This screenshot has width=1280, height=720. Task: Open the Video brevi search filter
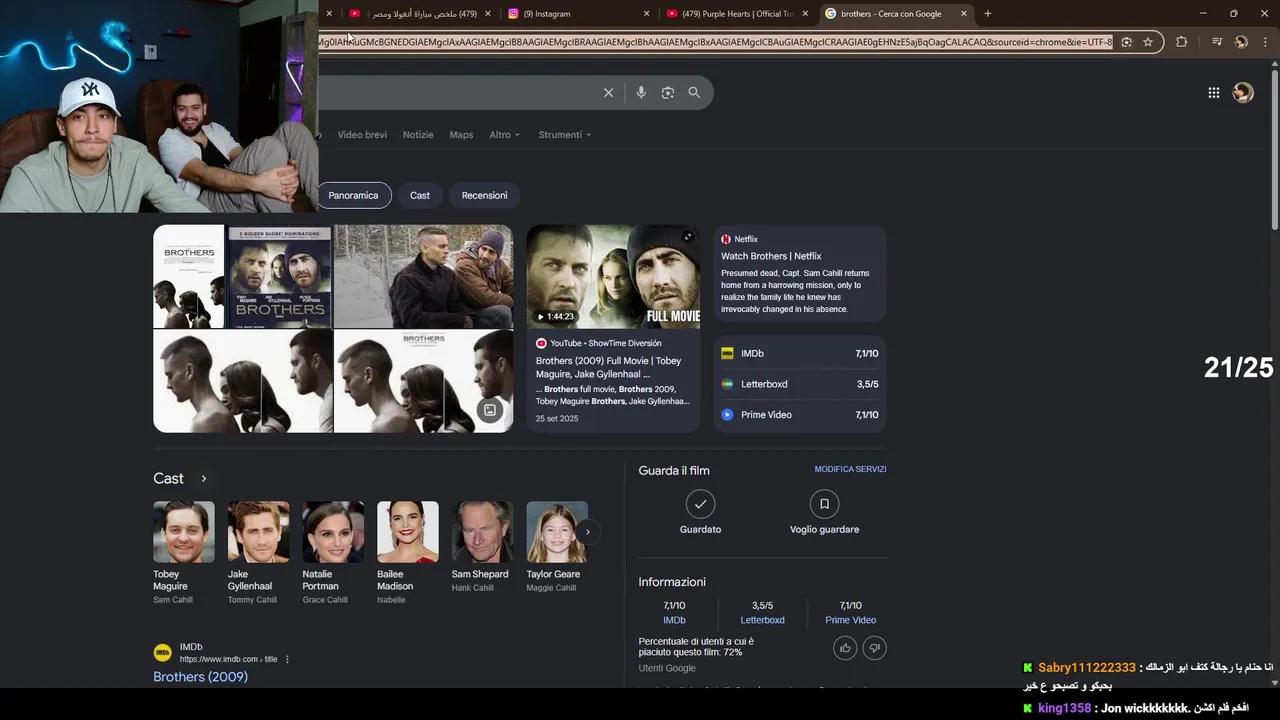coord(362,135)
